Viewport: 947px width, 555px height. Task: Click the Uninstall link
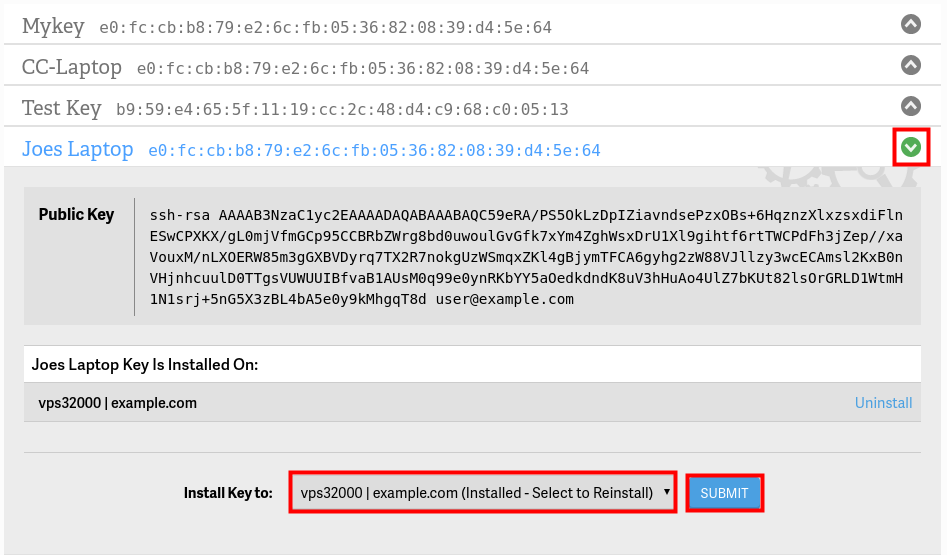click(x=883, y=403)
